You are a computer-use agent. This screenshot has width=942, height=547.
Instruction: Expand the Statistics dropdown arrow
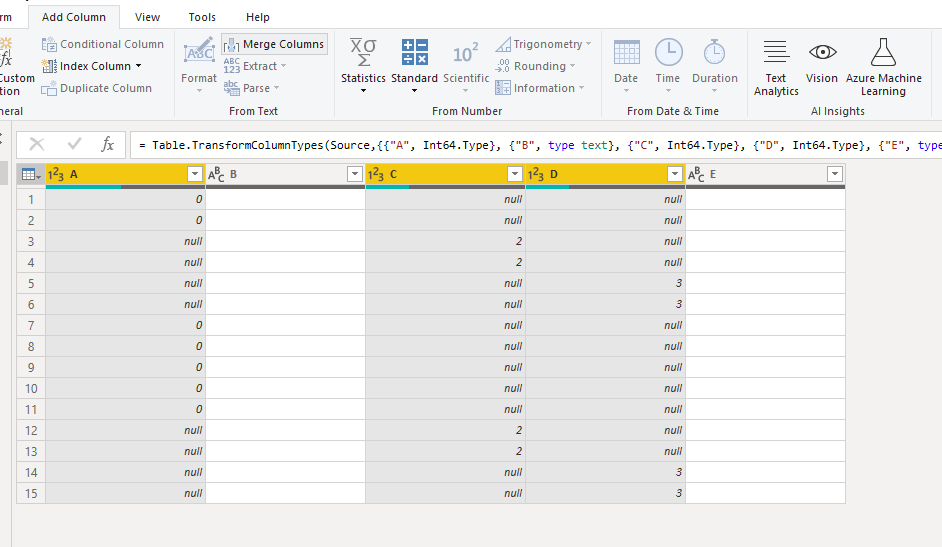pyautogui.click(x=363, y=91)
